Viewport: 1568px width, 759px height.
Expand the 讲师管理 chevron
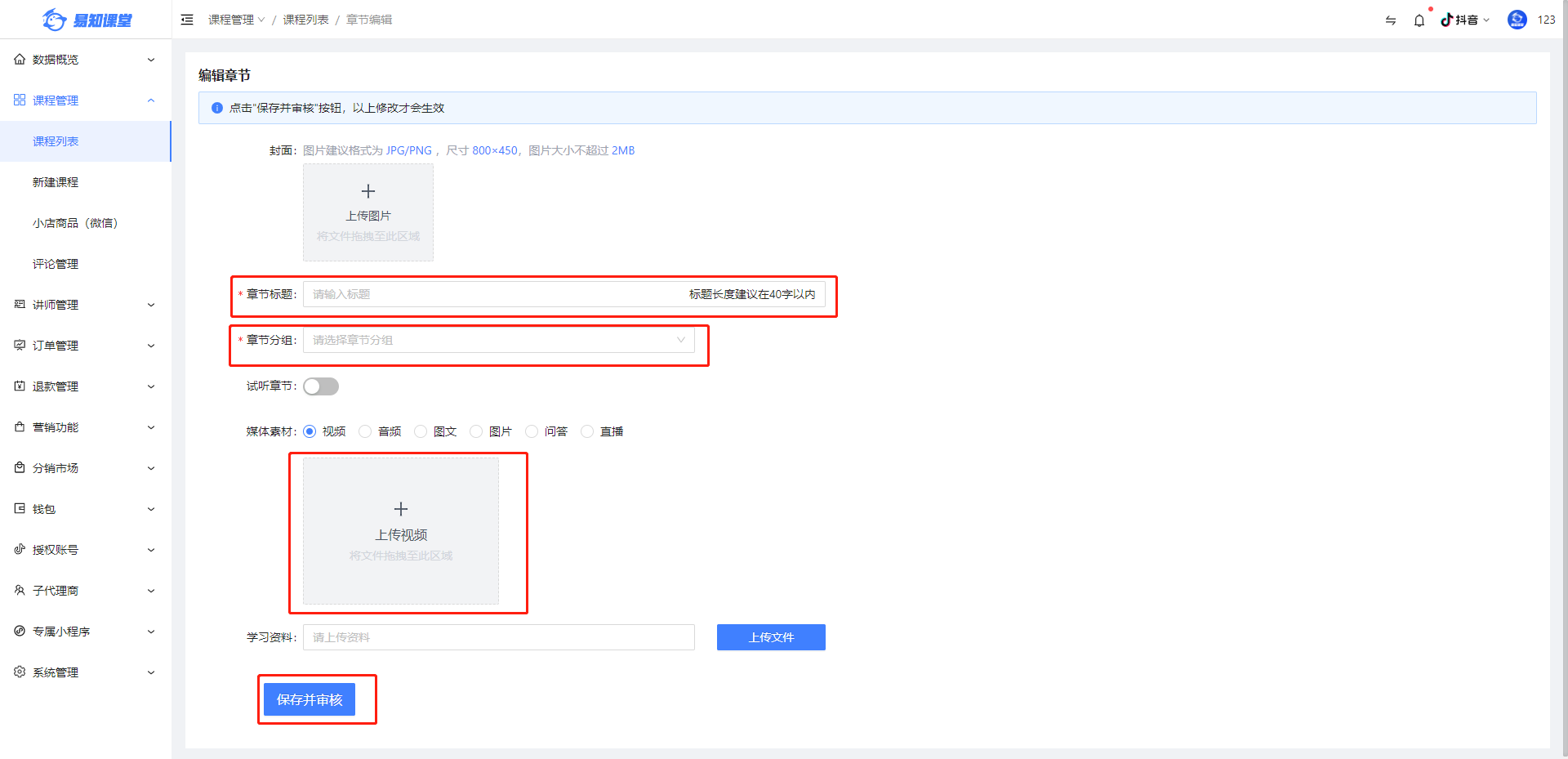click(x=151, y=305)
